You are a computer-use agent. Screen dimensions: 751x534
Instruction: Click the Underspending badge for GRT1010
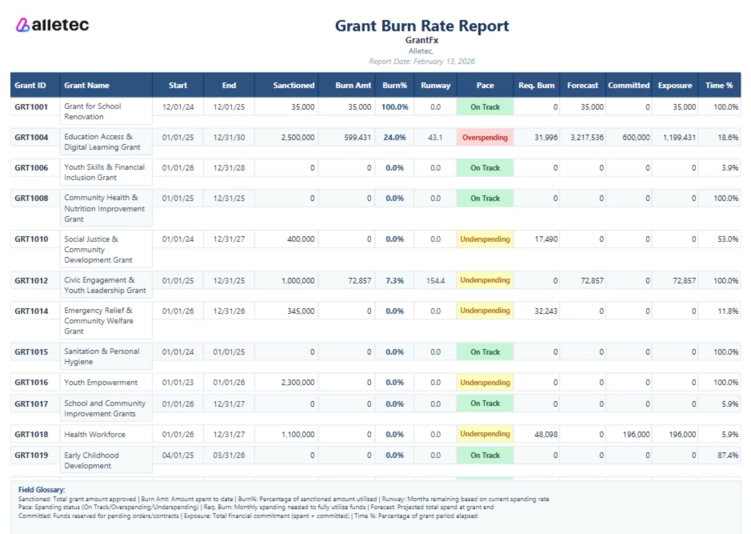[x=485, y=239]
